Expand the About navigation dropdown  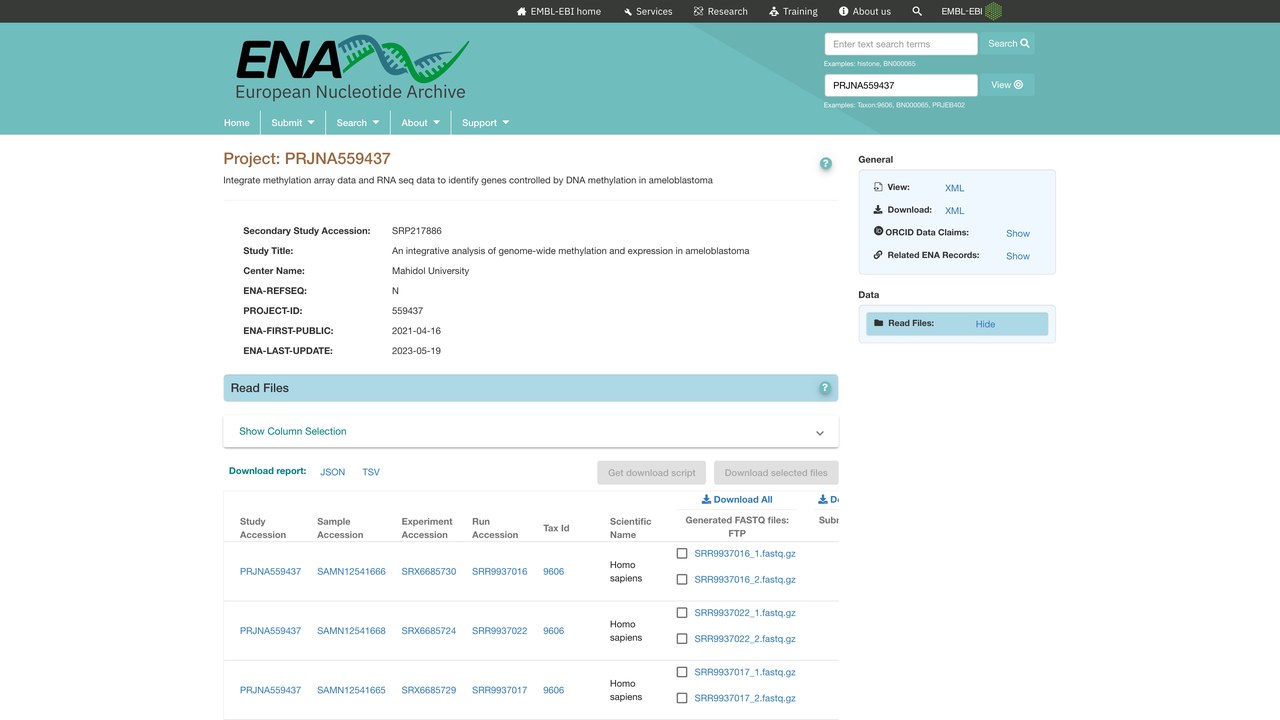(421, 122)
